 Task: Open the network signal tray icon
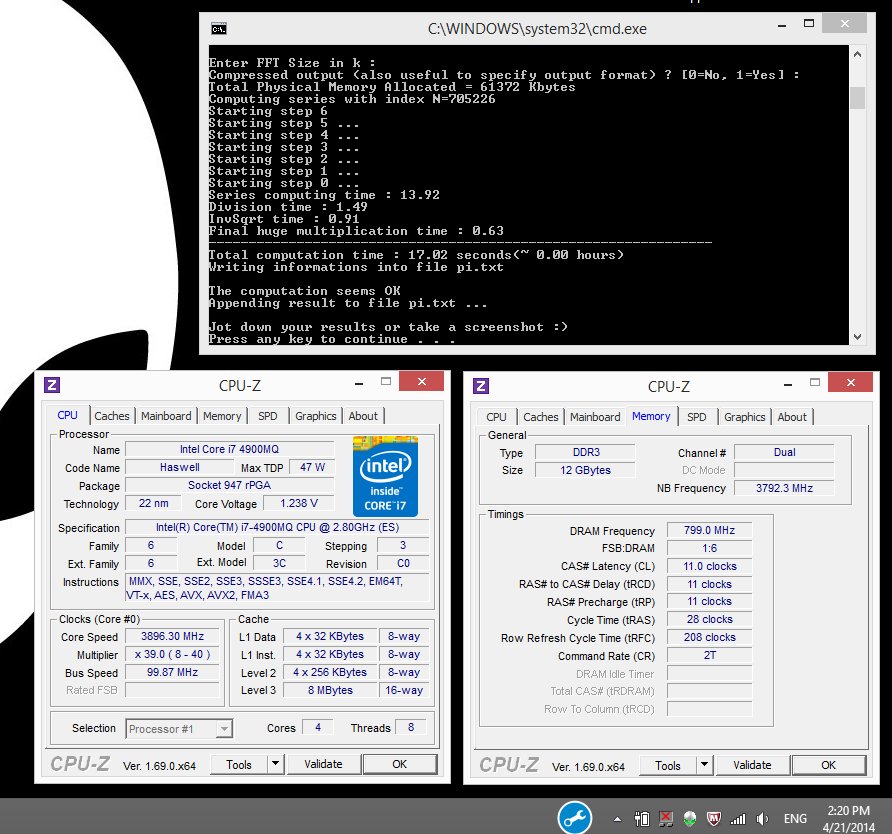738,819
